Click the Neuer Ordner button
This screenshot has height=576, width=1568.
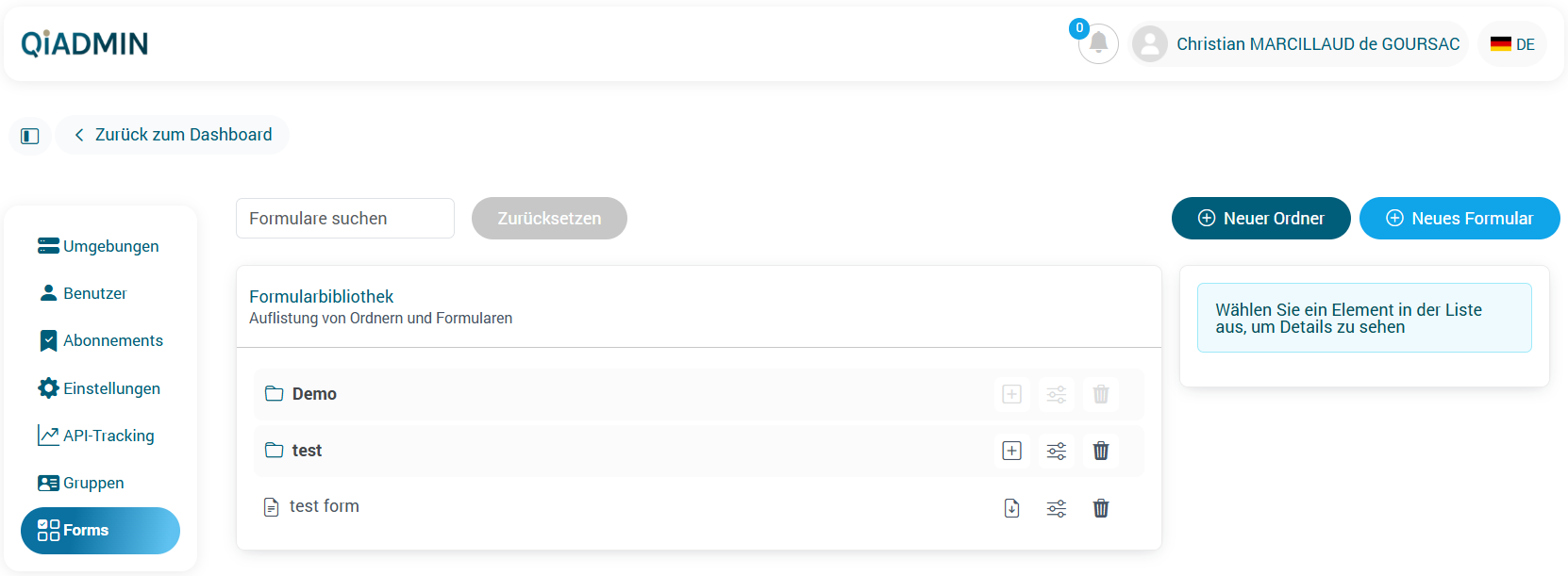[1260, 219]
